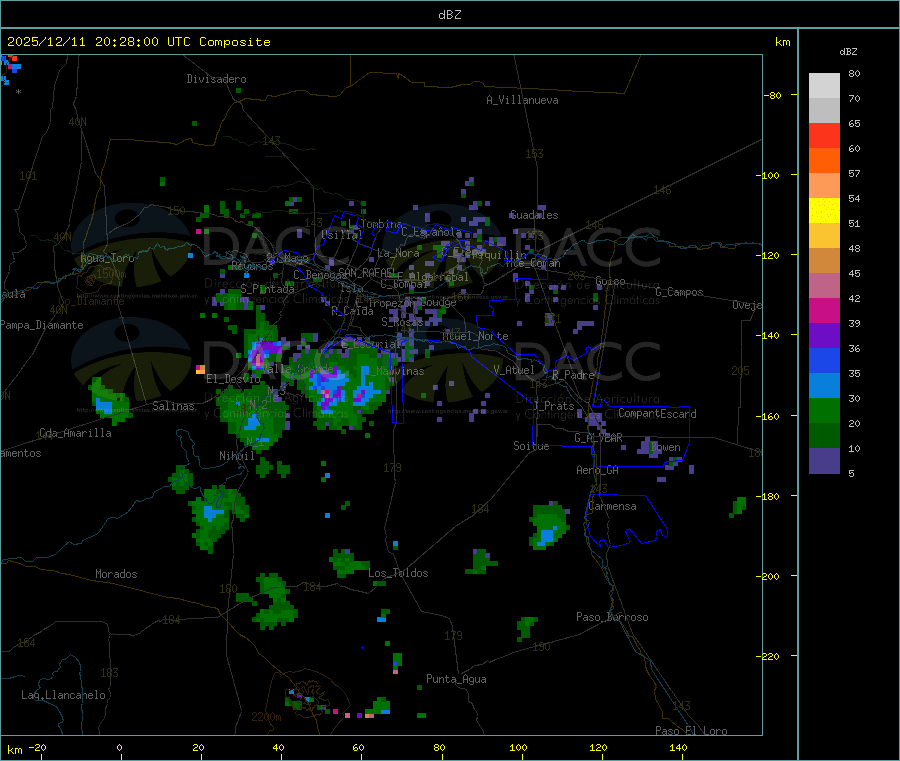
Task: Click the A_Villanueva location label
Action: [522, 100]
